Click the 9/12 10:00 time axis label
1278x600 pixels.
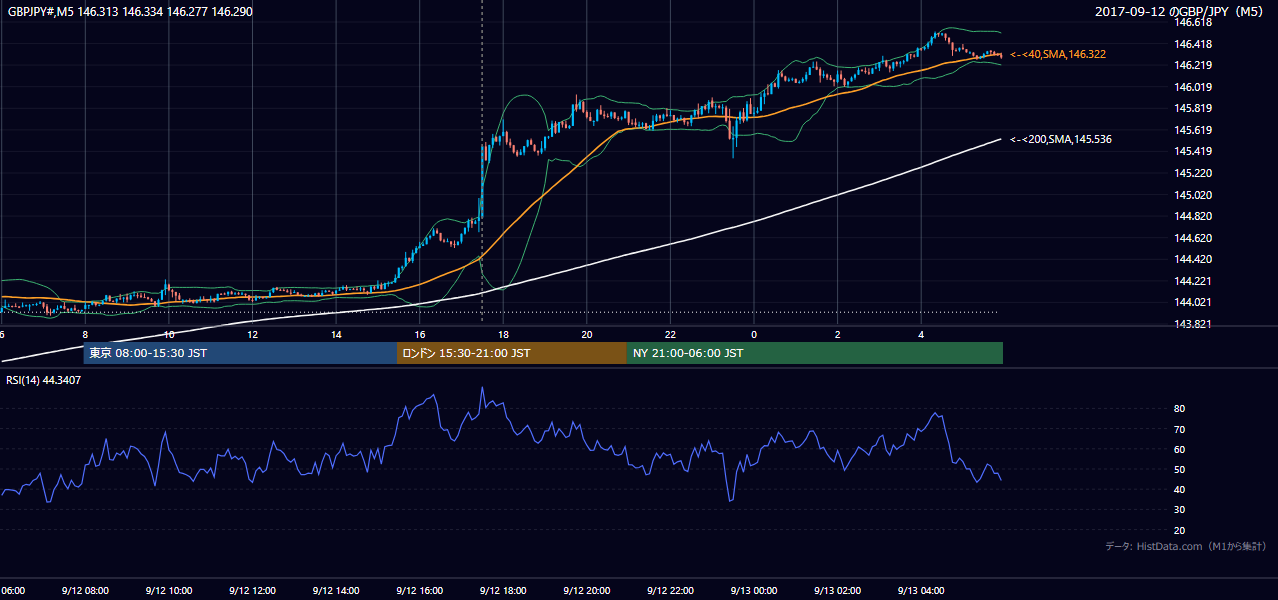coord(169,591)
